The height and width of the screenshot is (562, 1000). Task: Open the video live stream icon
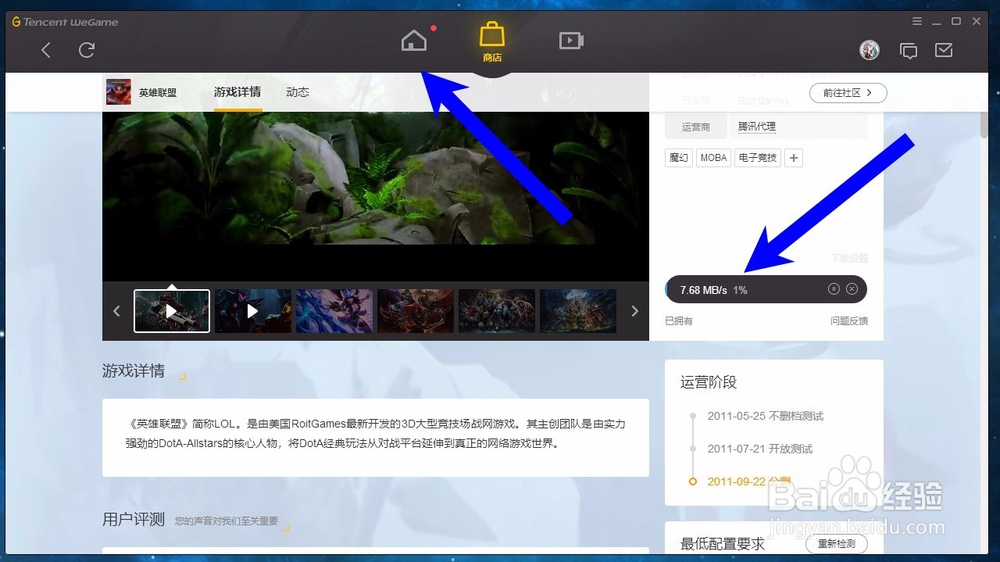pyautogui.click(x=571, y=41)
